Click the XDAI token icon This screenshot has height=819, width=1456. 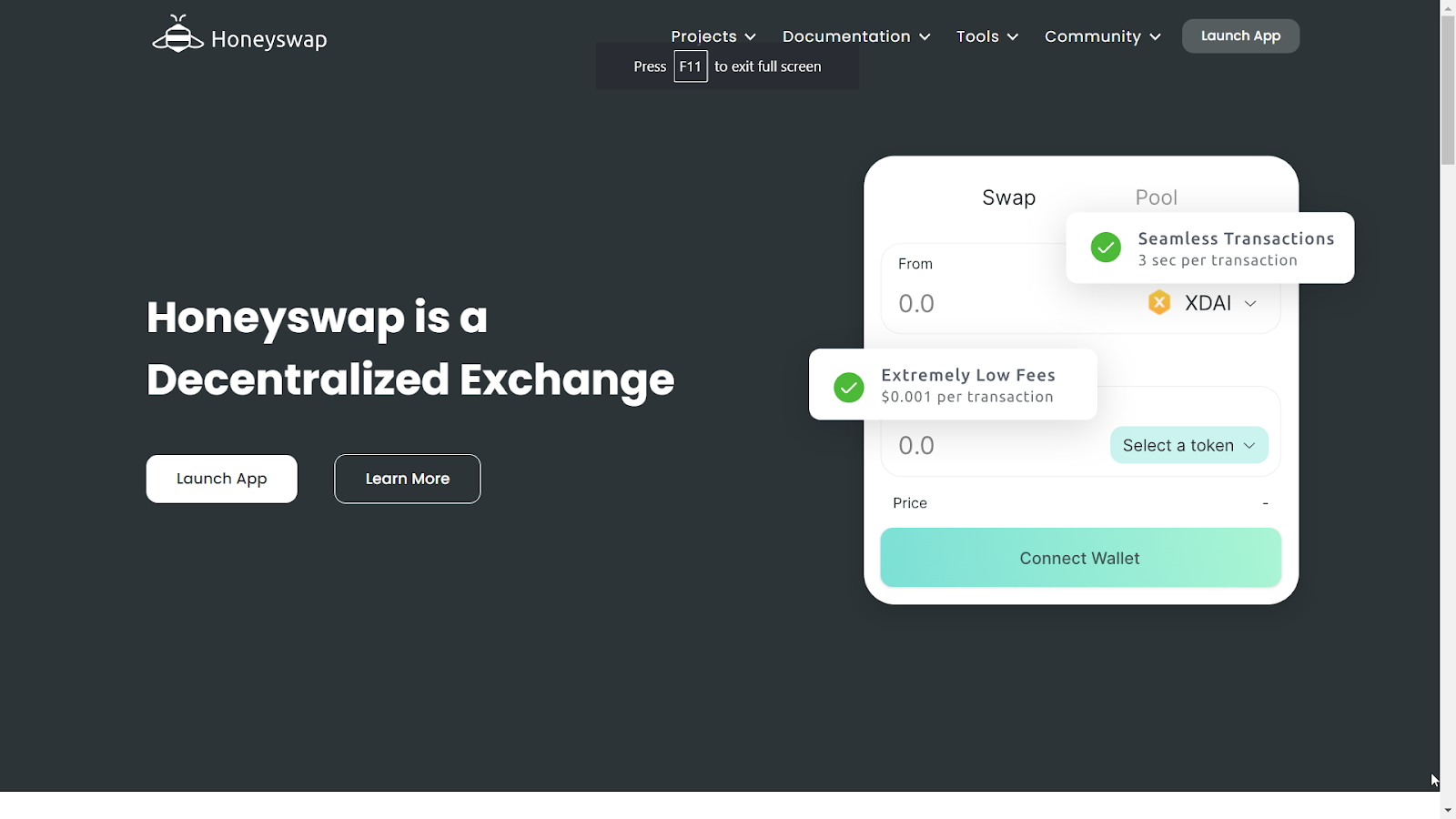[1158, 302]
